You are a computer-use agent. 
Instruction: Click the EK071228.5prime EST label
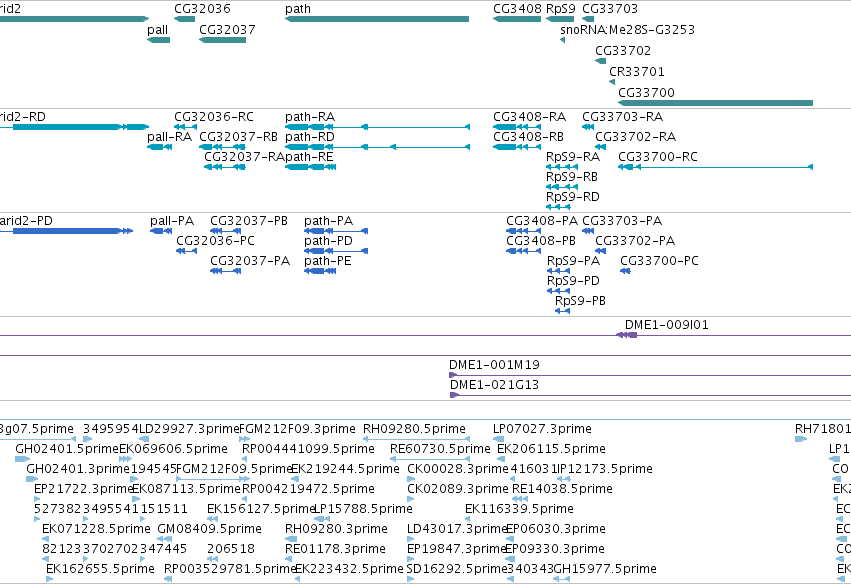[96, 529]
